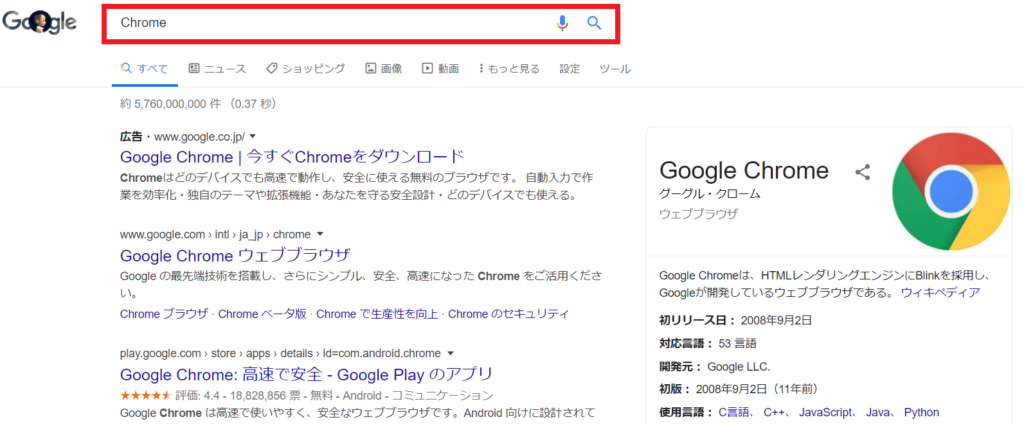The width and height of the screenshot is (1024, 424).
Task: Open the 設定 (Settings) menu
Action: coord(569,69)
